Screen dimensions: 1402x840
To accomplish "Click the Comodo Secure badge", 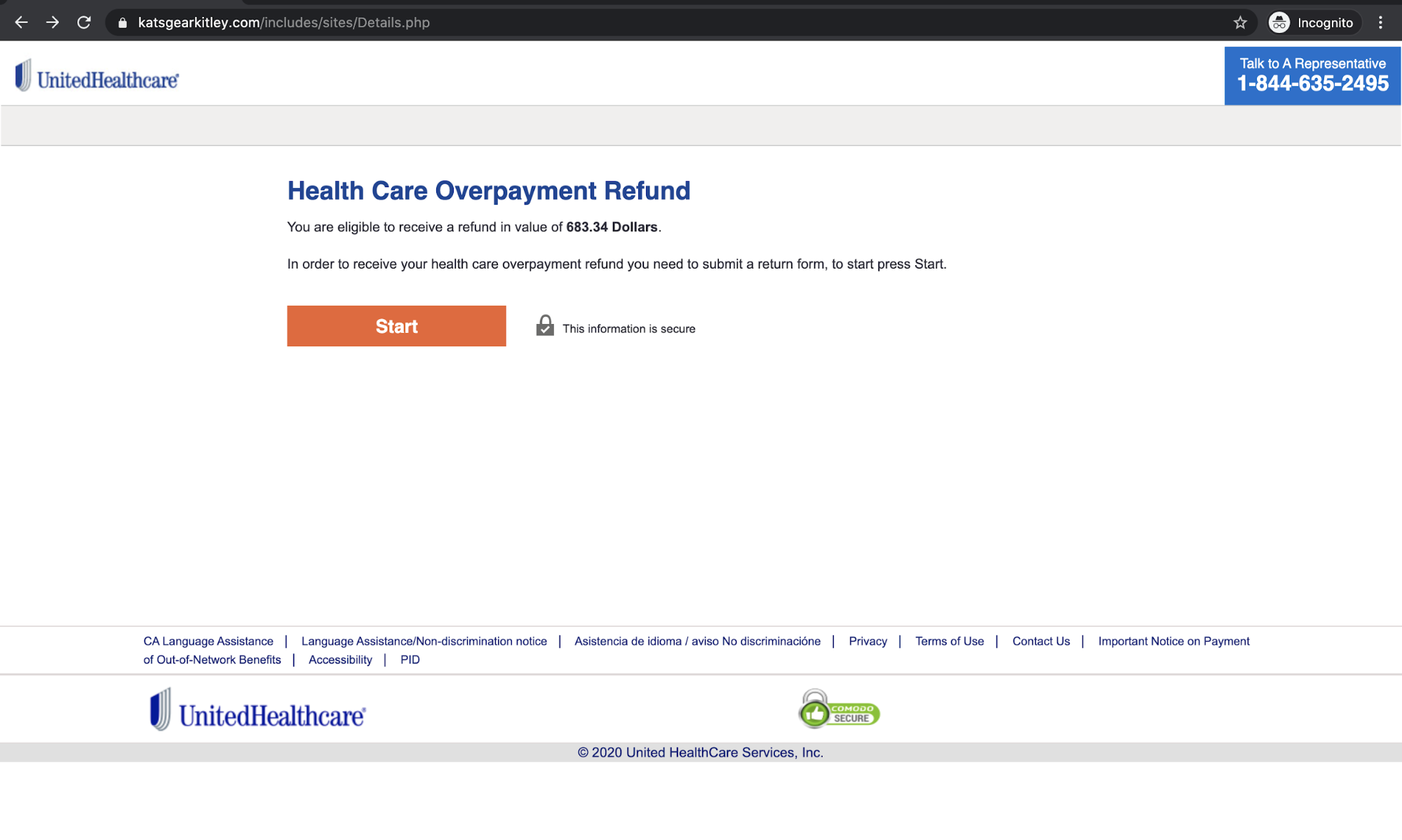I will [839, 710].
